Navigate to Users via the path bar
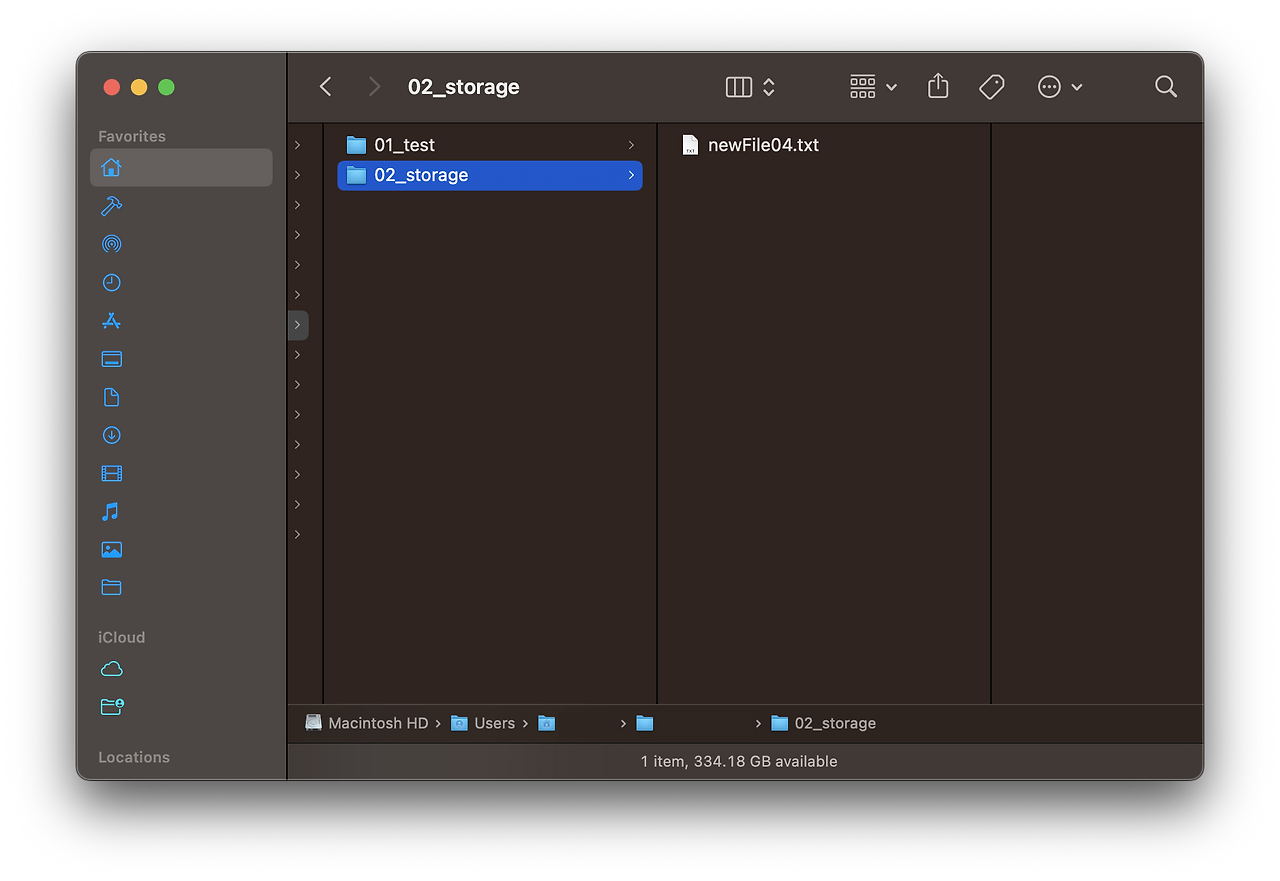The width and height of the screenshot is (1280, 881). pos(495,723)
